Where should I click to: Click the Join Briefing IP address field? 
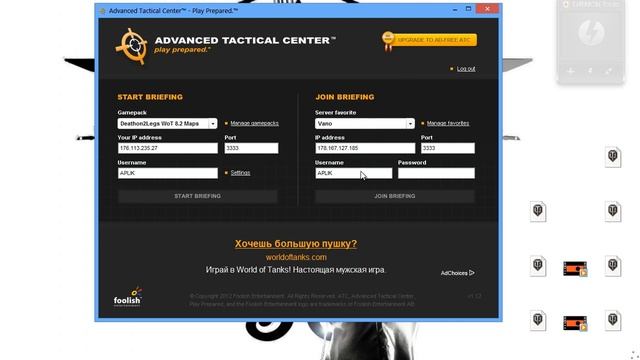tap(365, 148)
